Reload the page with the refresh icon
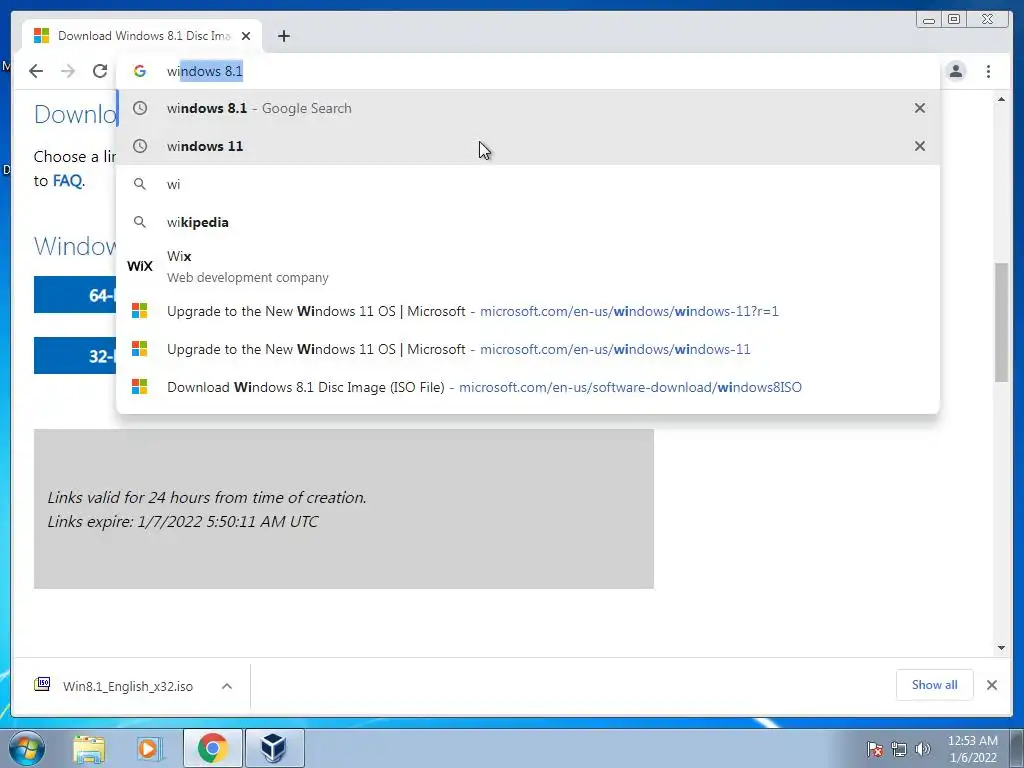The height and width of the screenshot is (768, 1024). pyautogui.click(x=100, y=71)
